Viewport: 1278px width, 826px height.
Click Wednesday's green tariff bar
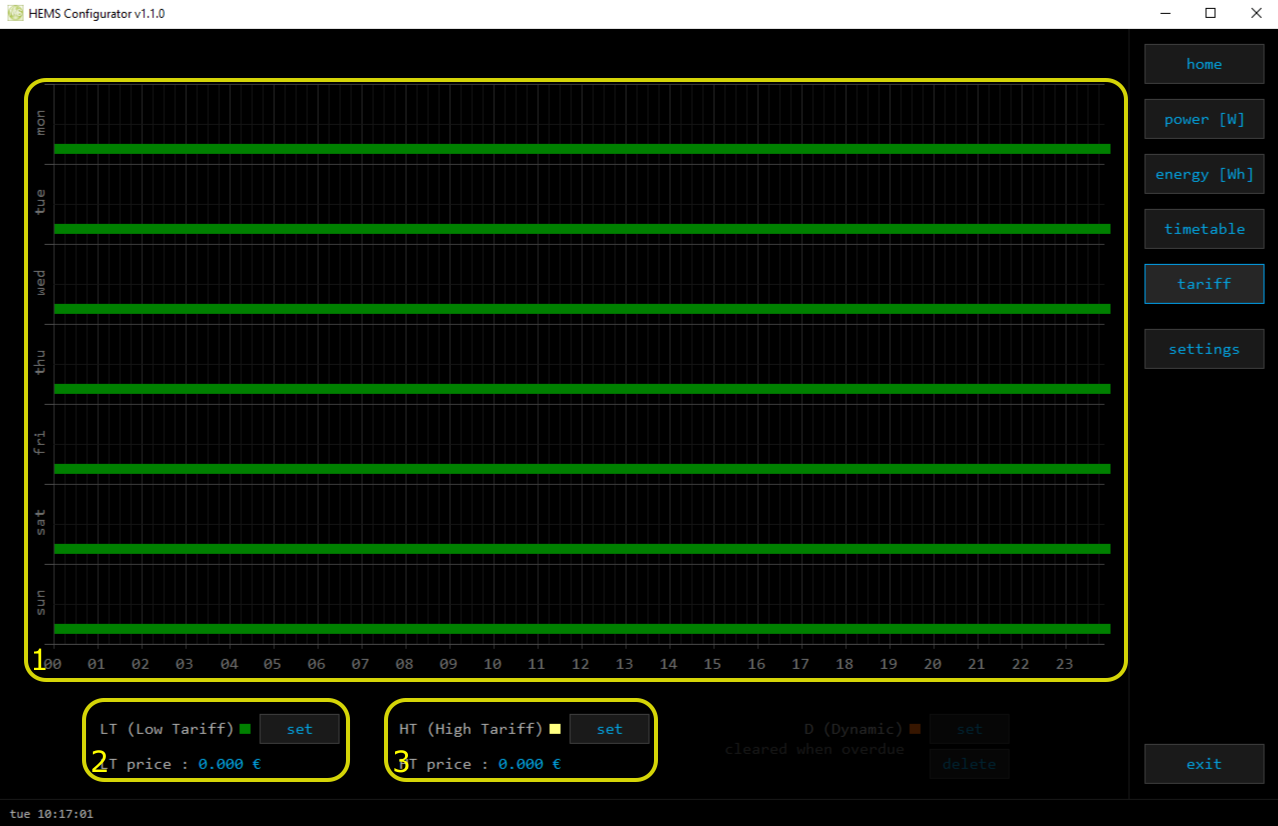582,309
